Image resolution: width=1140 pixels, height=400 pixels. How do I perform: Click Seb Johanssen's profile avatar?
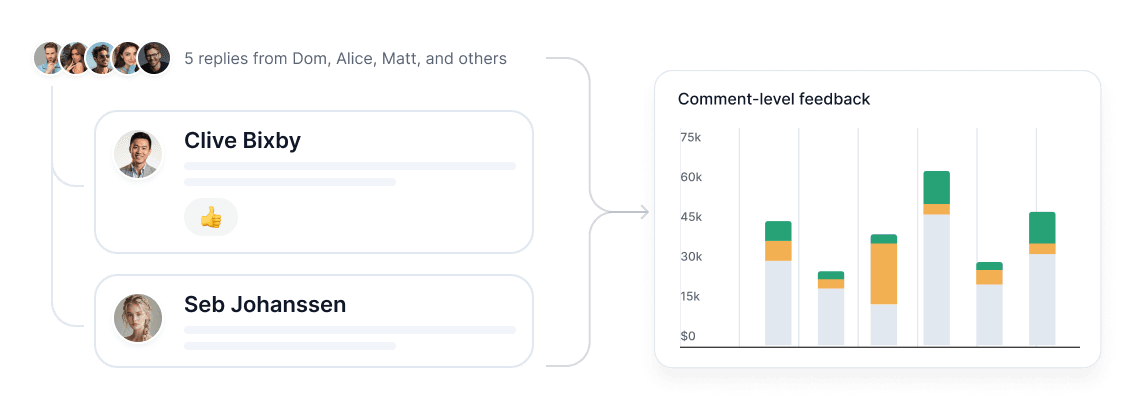138,318
